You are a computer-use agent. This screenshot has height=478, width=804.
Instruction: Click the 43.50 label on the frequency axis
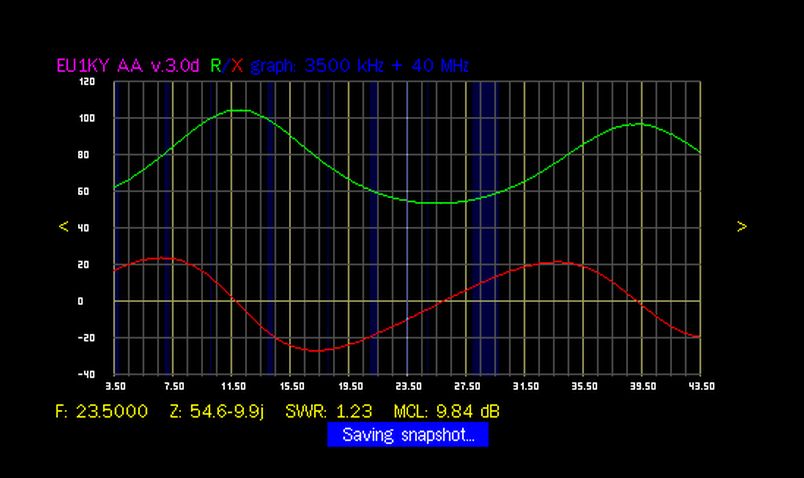coord(700,385)
